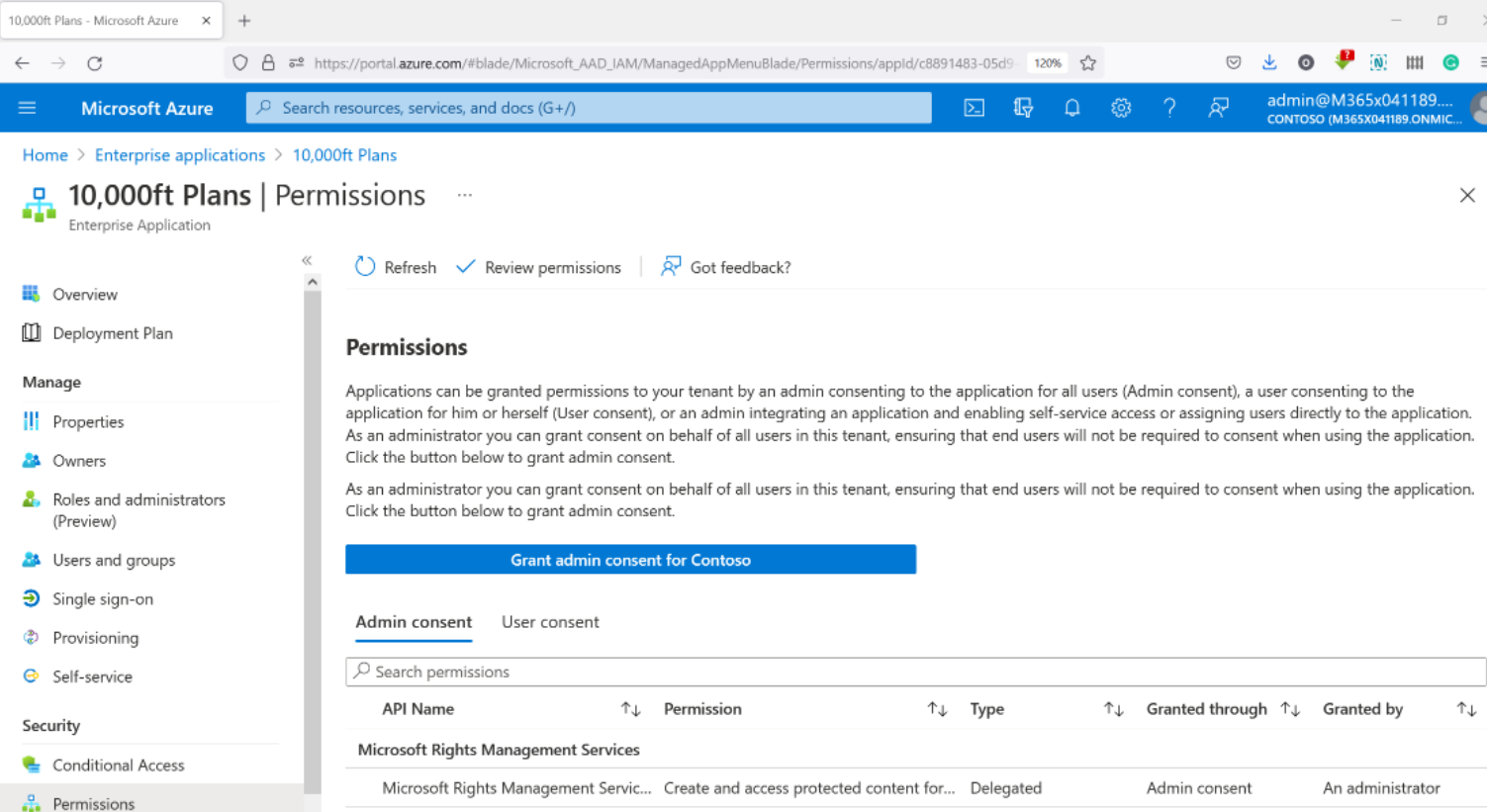Open the more options ellipsis beside Permissions title
1487x812 pixels.
[465, 195]
